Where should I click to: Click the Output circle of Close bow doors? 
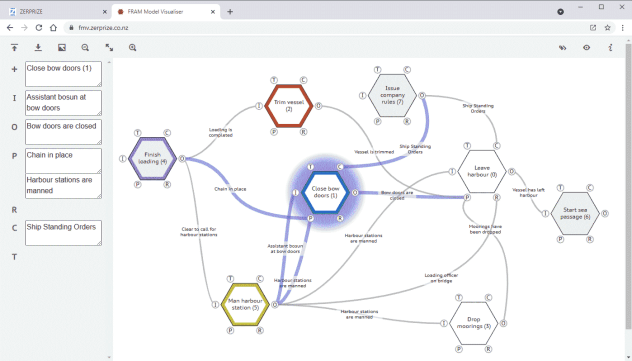tap(355, 193)
